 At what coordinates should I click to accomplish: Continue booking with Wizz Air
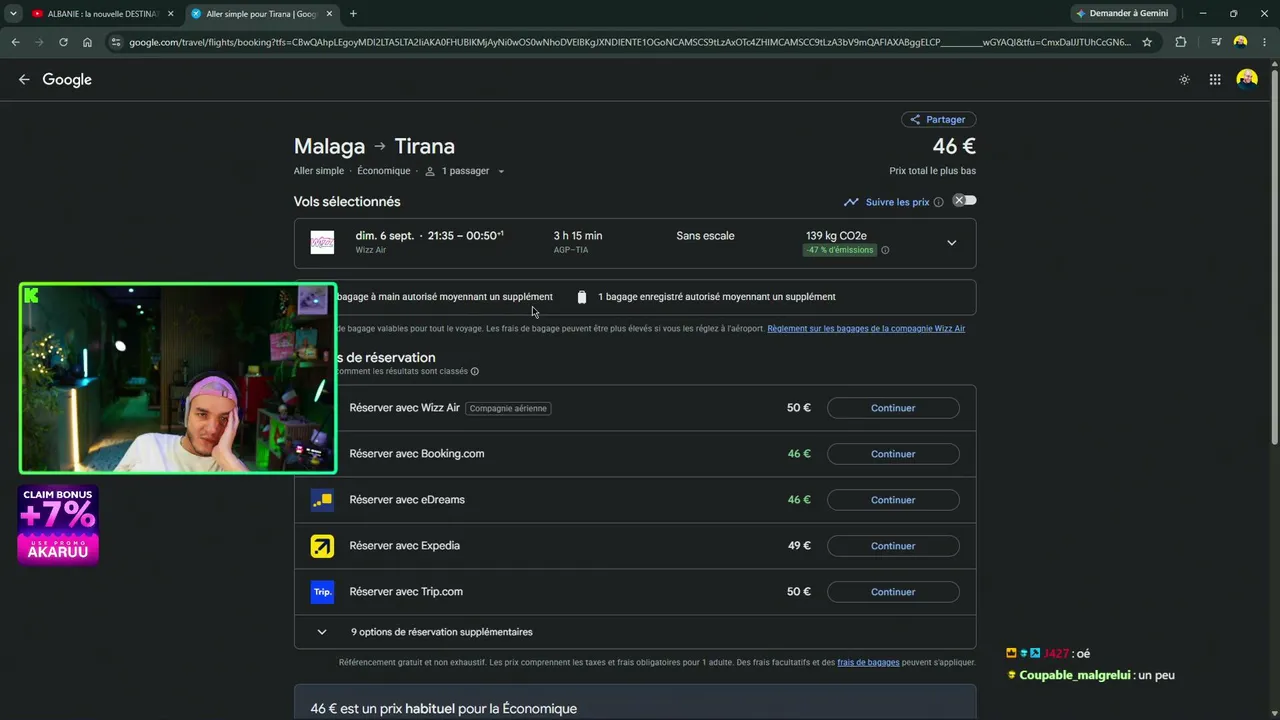pyautogui.click(x=893, y=408)
